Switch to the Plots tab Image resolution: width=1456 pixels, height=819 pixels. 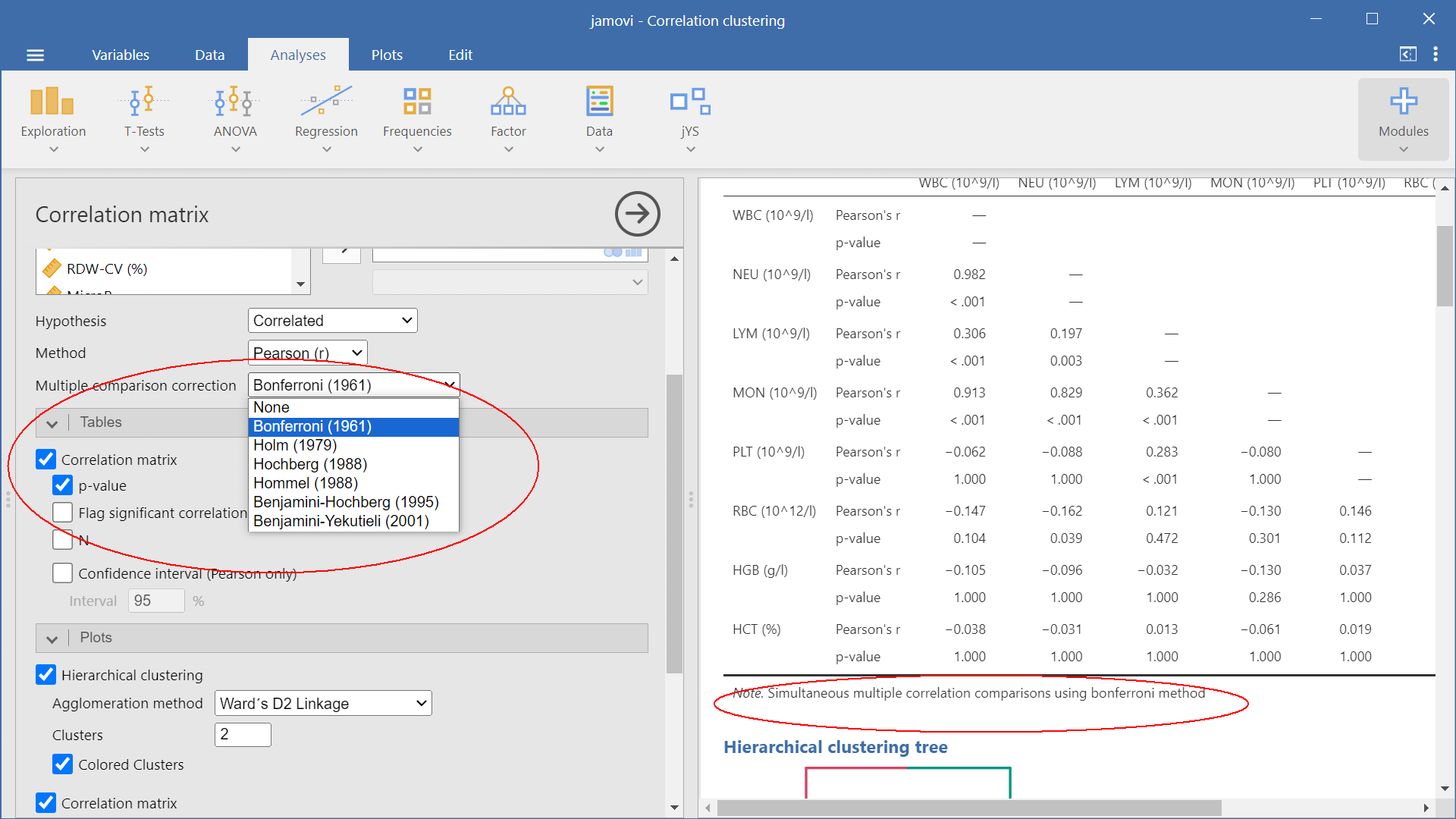(x=387, y=55)
